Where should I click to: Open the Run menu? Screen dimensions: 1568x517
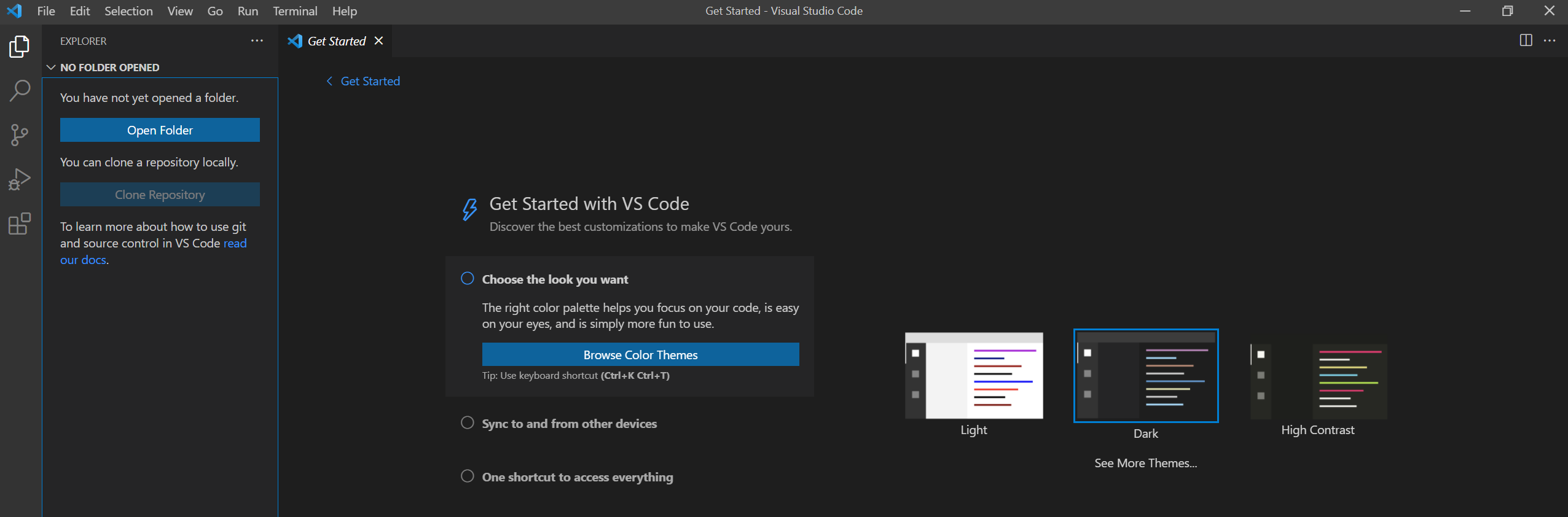tap(248, 11)
